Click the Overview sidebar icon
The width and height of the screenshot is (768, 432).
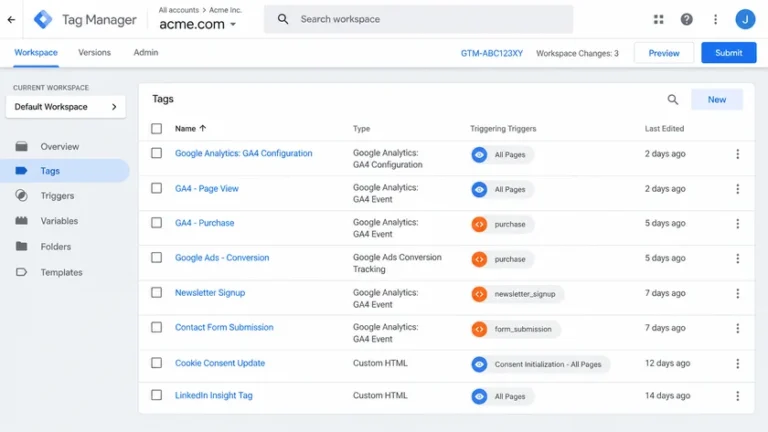coord(21,146)
